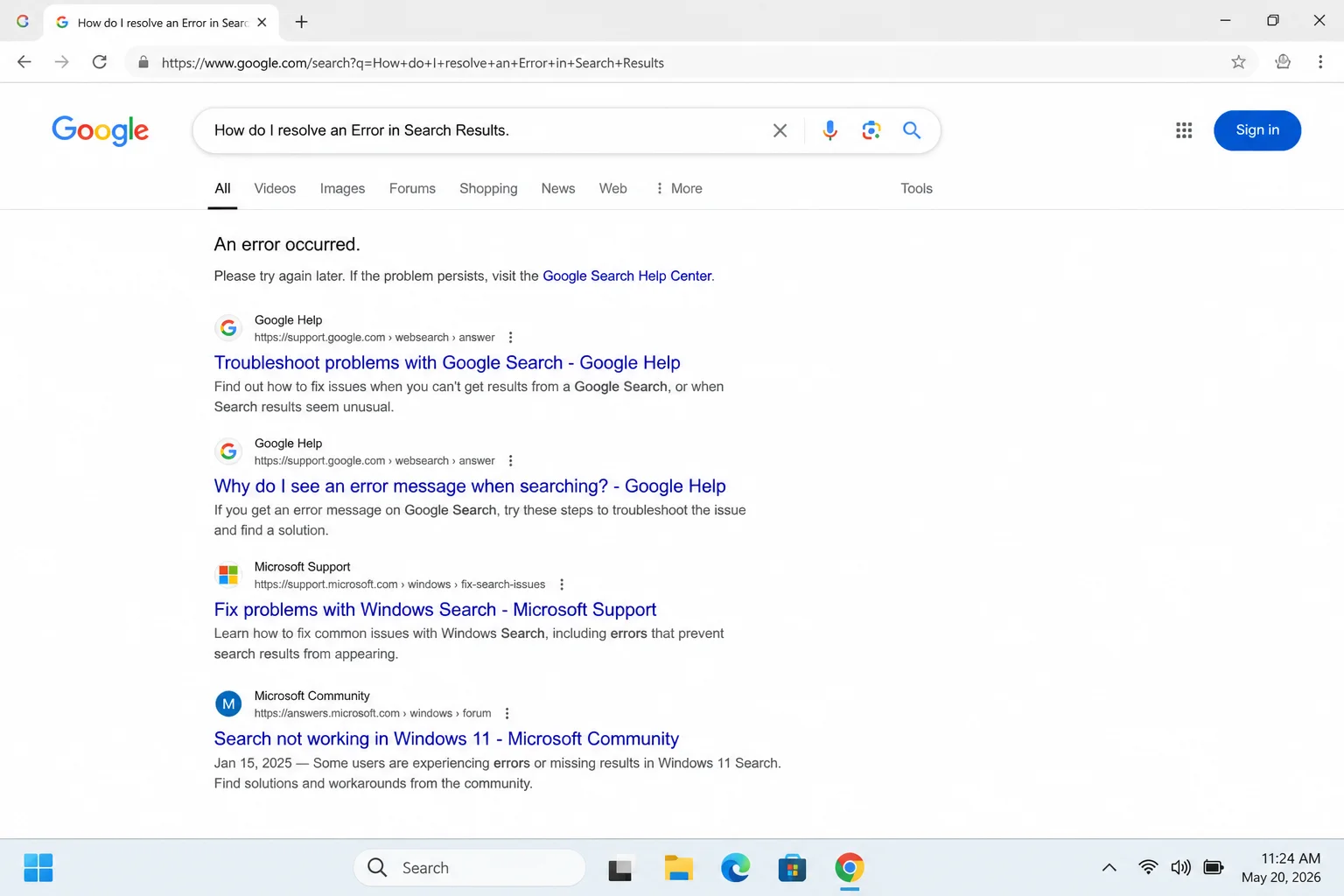
Task: Open Chrome three-dot menu
Action: pyautogui.click(x=1320, y=62)
